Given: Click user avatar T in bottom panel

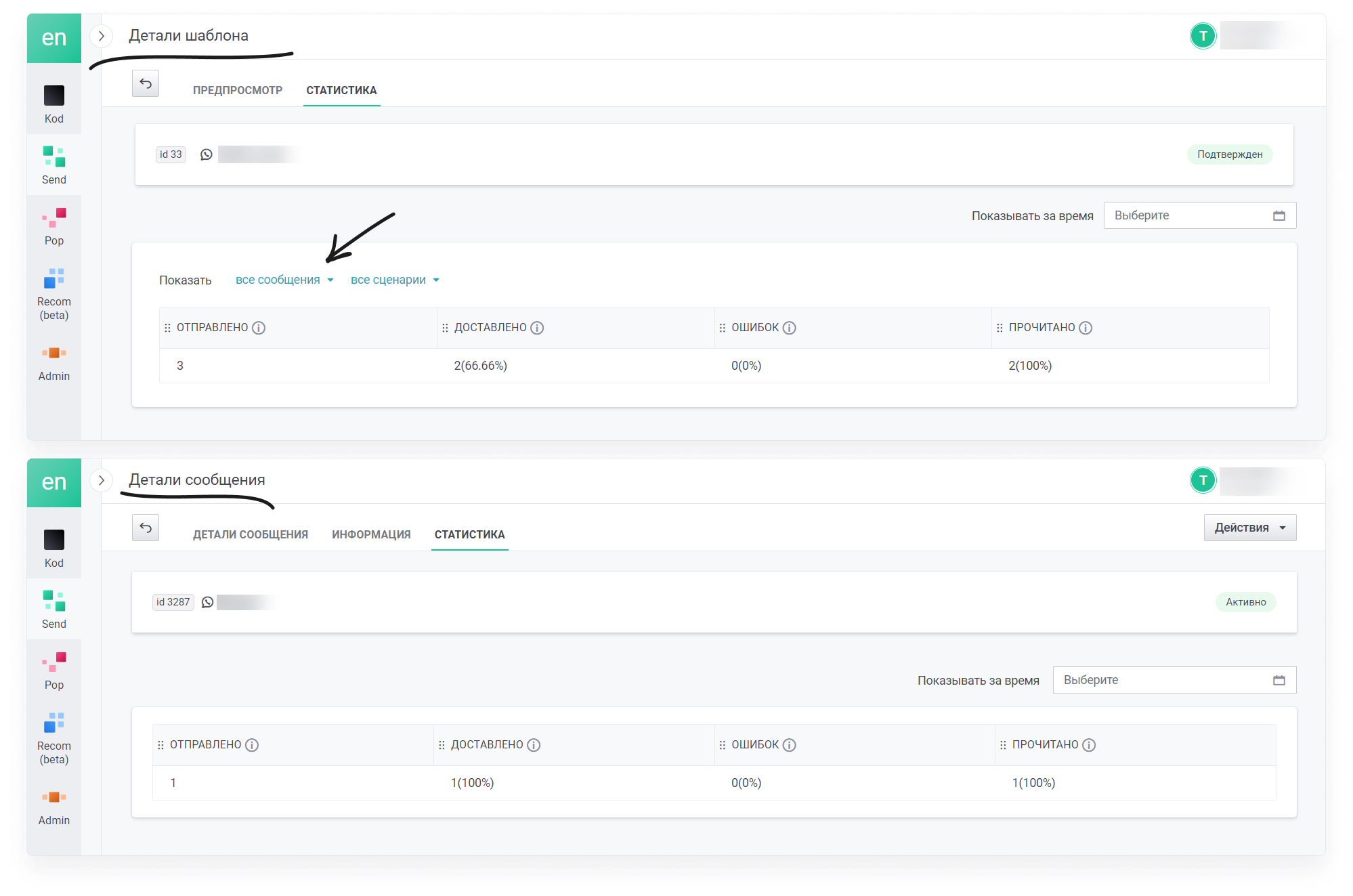Looking at the screenshot, I should click(x=1203, y=480).
